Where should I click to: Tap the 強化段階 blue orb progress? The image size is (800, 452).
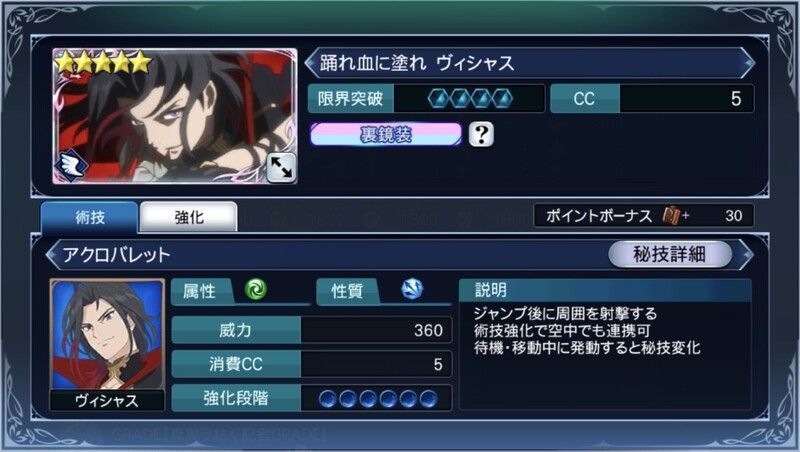(x=378, y=398)
